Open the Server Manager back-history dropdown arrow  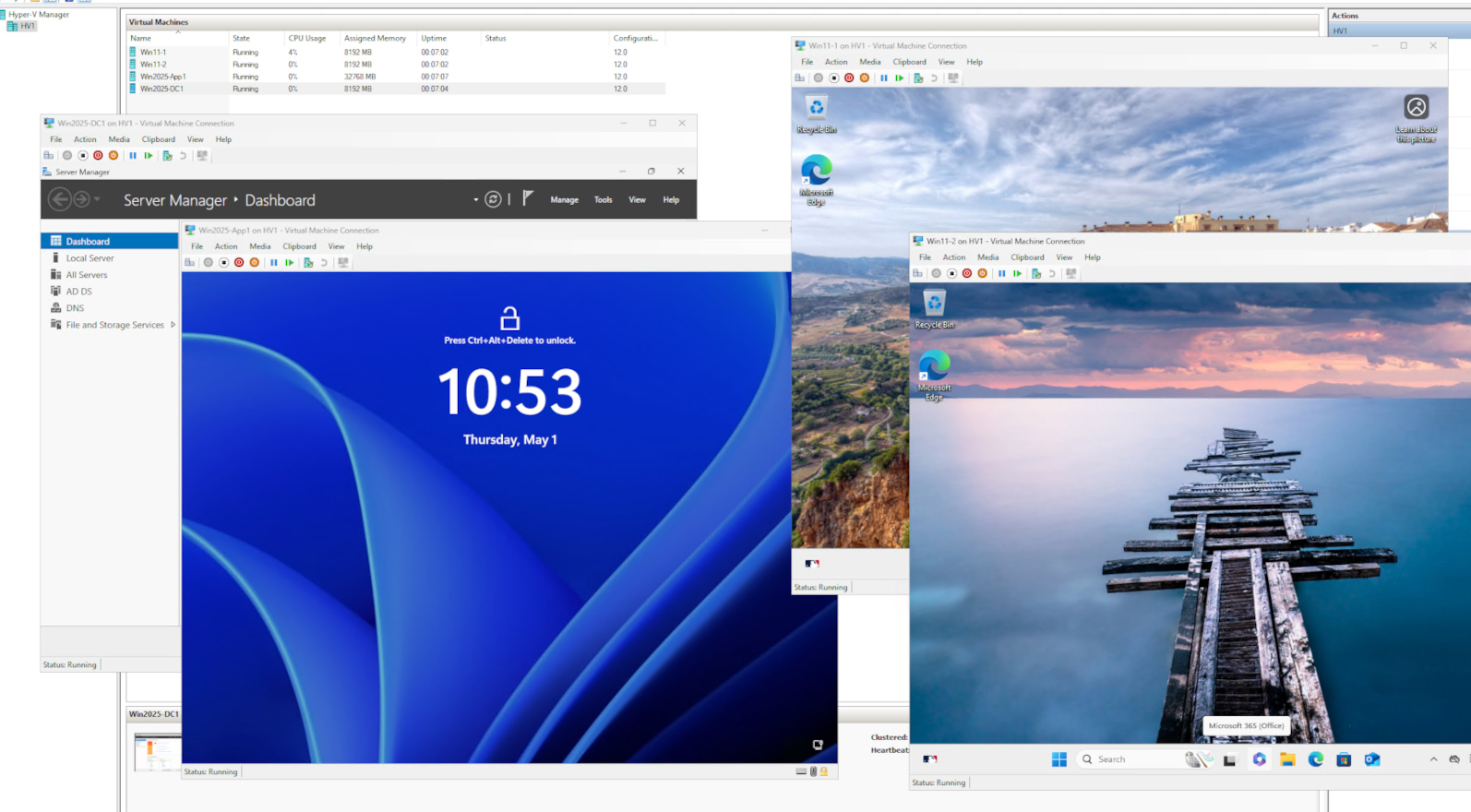[x=97, y=199]
